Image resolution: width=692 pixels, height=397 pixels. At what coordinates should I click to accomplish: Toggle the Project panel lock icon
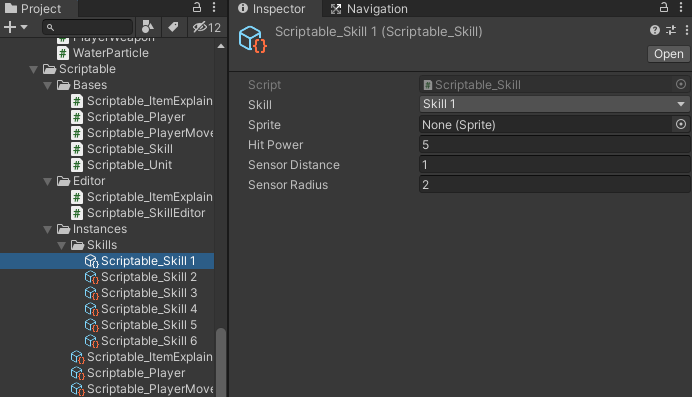click(197, 7)
